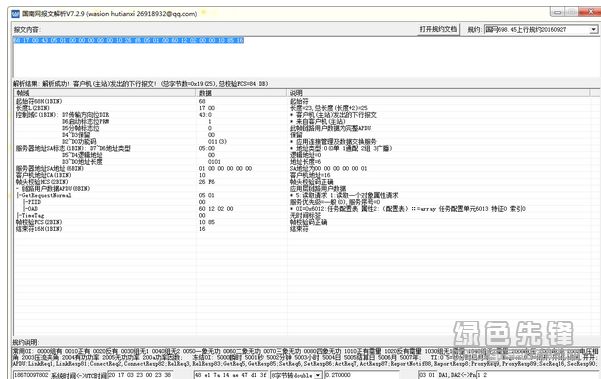Image resolution: width=601 pixels, height=379 pixels.
Task: Click the 数据 column header
Action: tap(241, 93)
